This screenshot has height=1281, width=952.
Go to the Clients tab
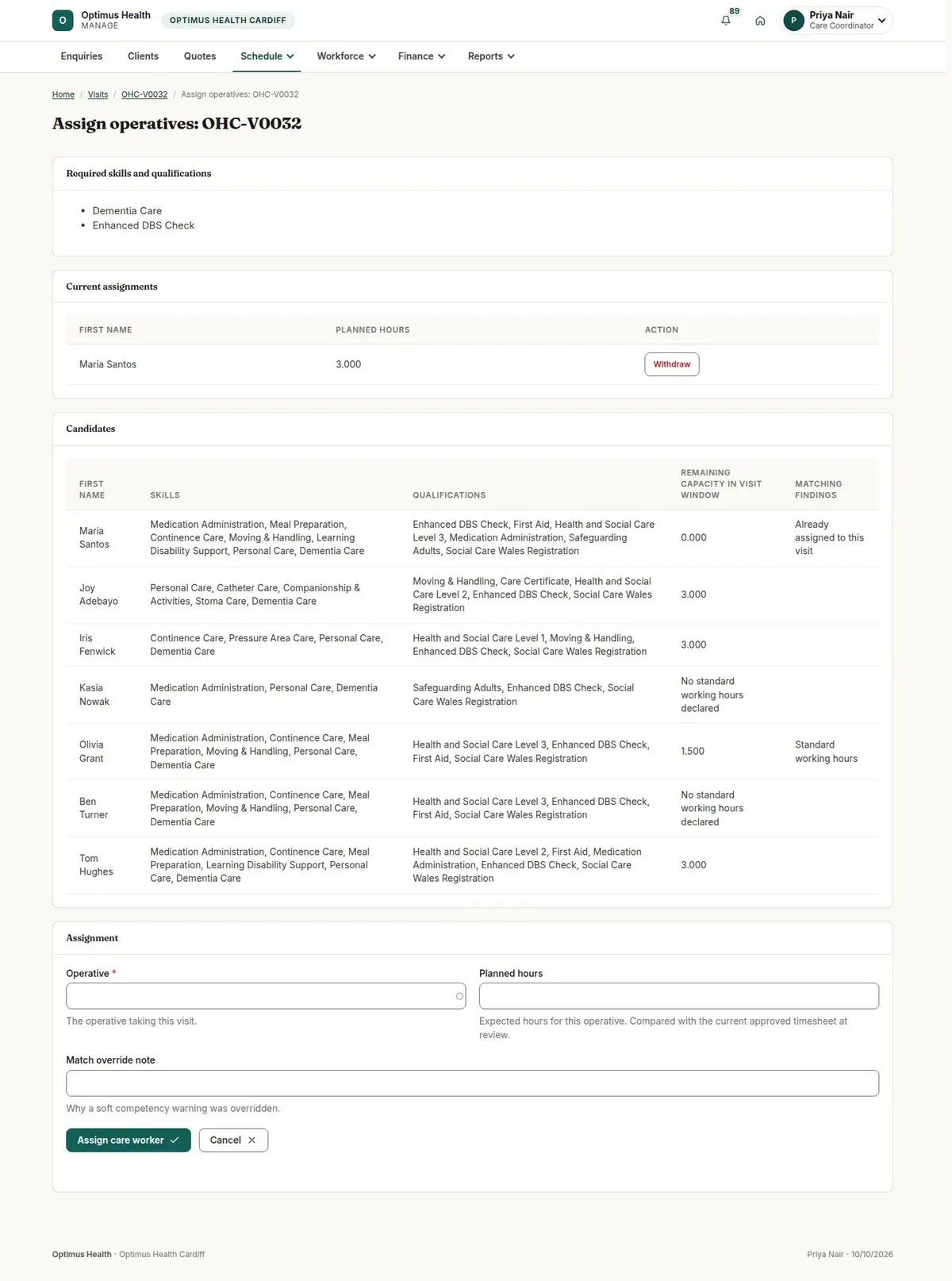(x=143, y=56)
